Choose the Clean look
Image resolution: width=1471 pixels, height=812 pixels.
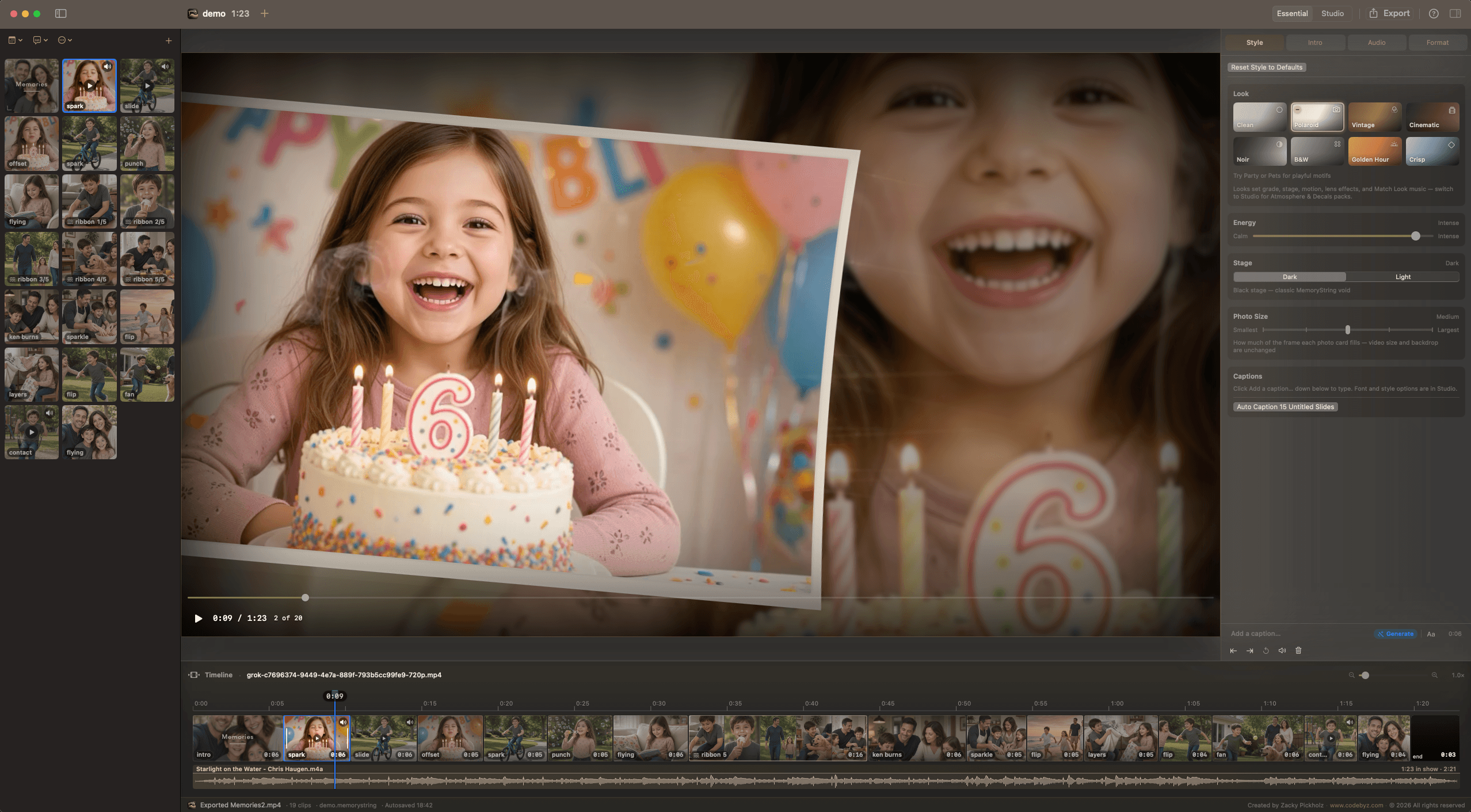[1259, 117]
